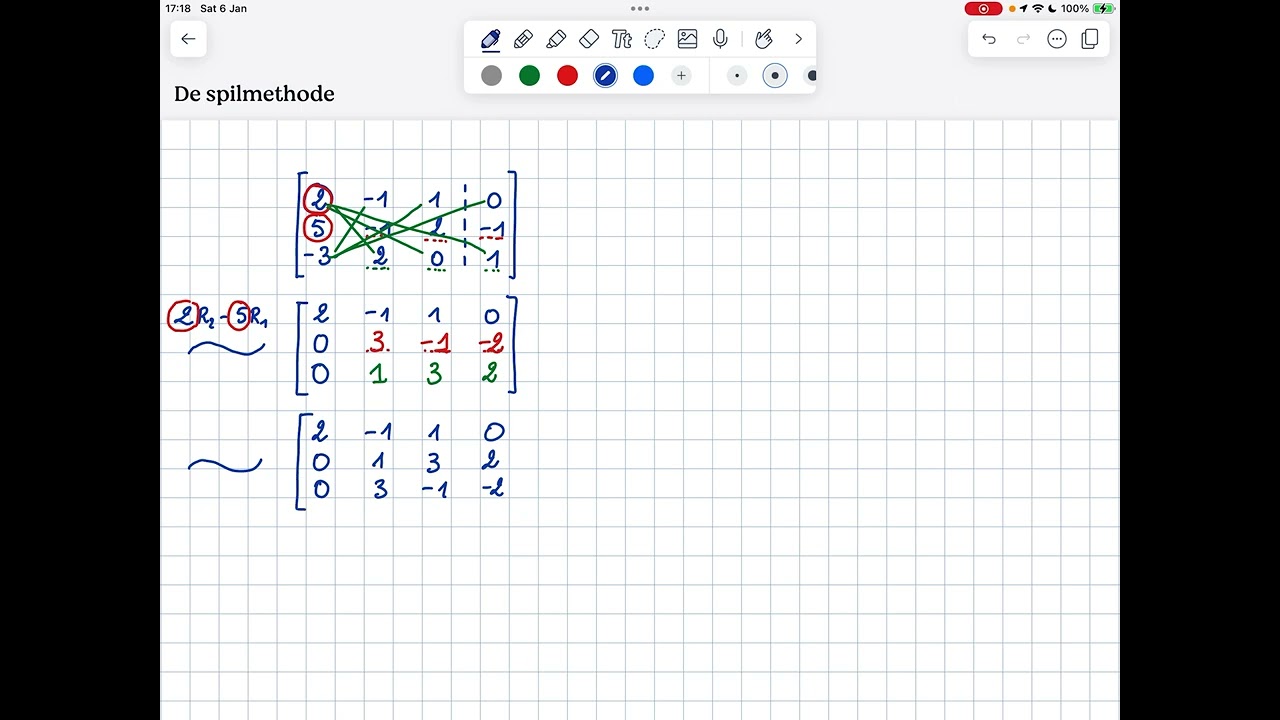This screenshot has width=1280, height=720.
Task: Select the lasso selection tool
Action: coord(654,39)
